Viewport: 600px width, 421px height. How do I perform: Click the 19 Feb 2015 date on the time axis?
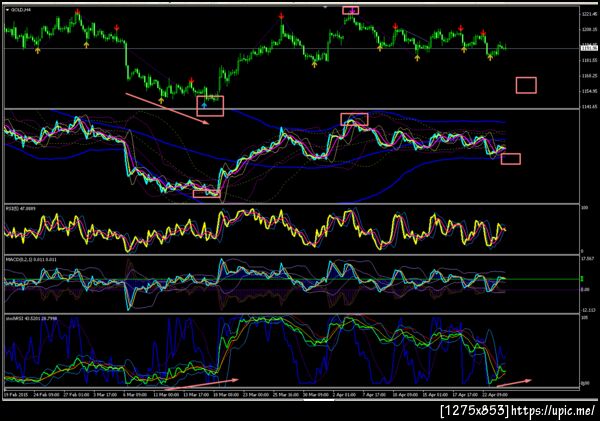[17, 395]
